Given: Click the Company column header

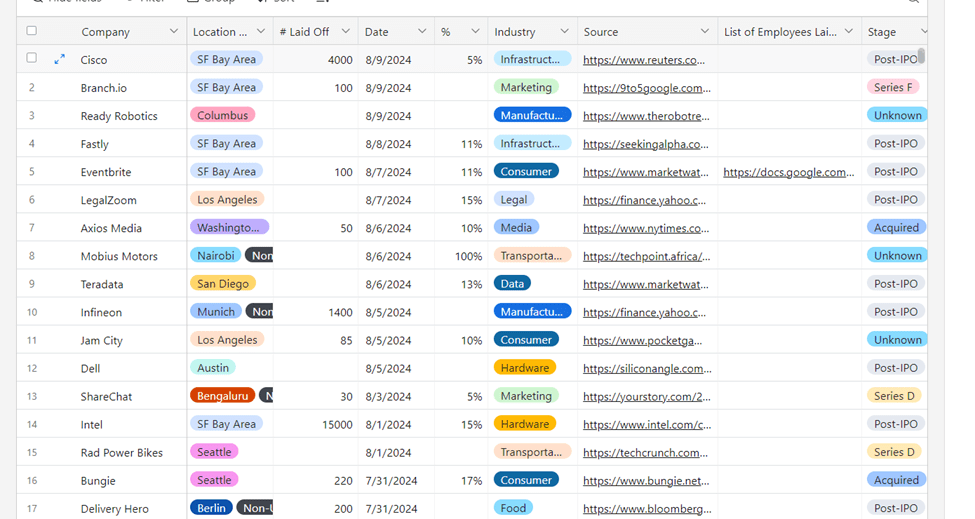Looking at the screenshot, I should click(105, 32).
